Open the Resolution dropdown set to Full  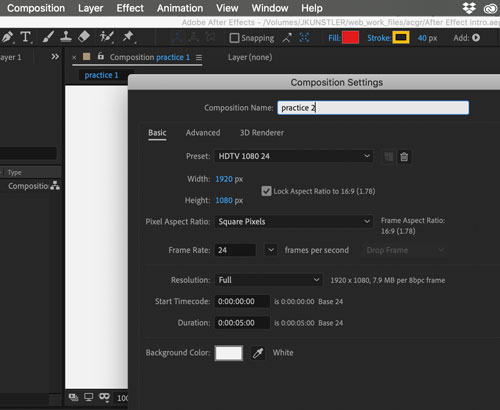click(269, 280)
